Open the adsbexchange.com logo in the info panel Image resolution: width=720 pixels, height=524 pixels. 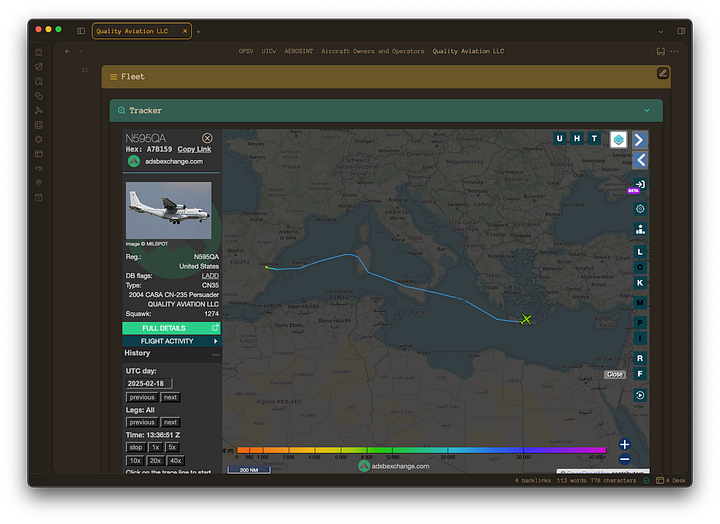(134, 162)
